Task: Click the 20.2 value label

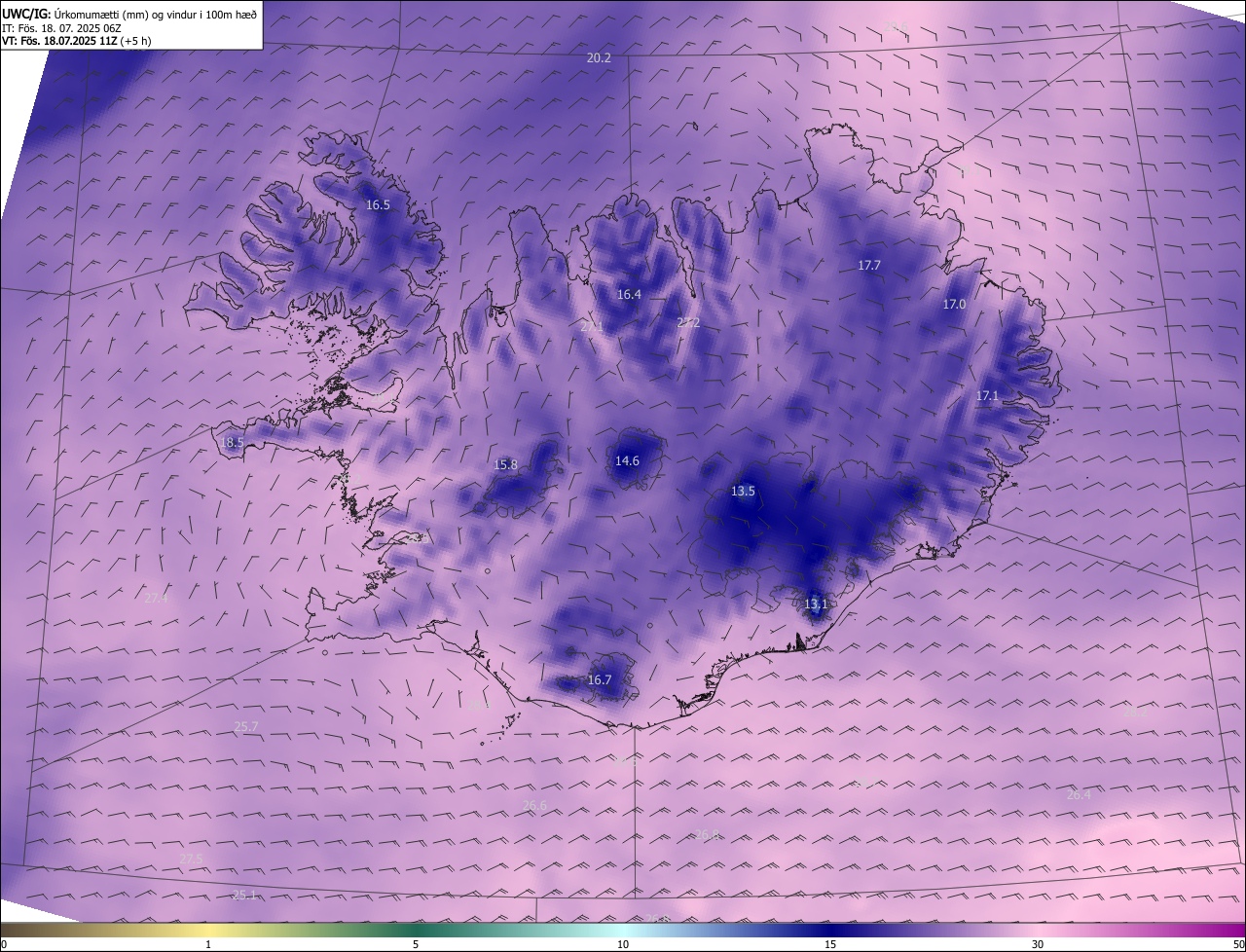Action: [599, 58]
